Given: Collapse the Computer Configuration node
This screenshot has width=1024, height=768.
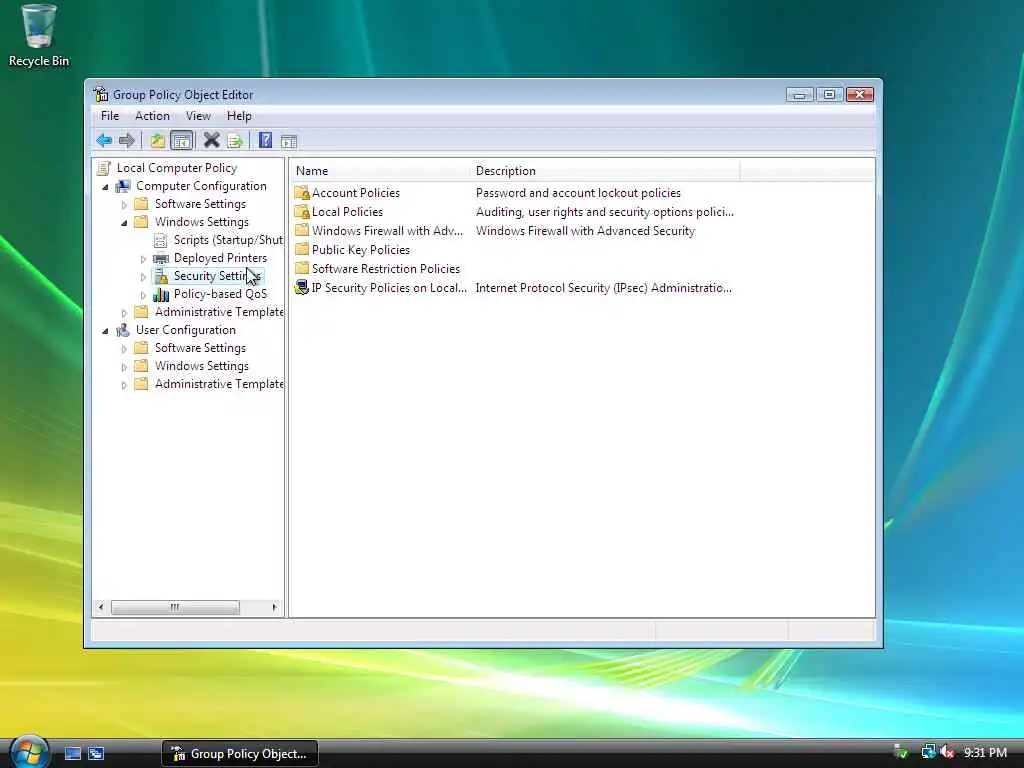Looking at the screenshot, I should tap(105, 187).
